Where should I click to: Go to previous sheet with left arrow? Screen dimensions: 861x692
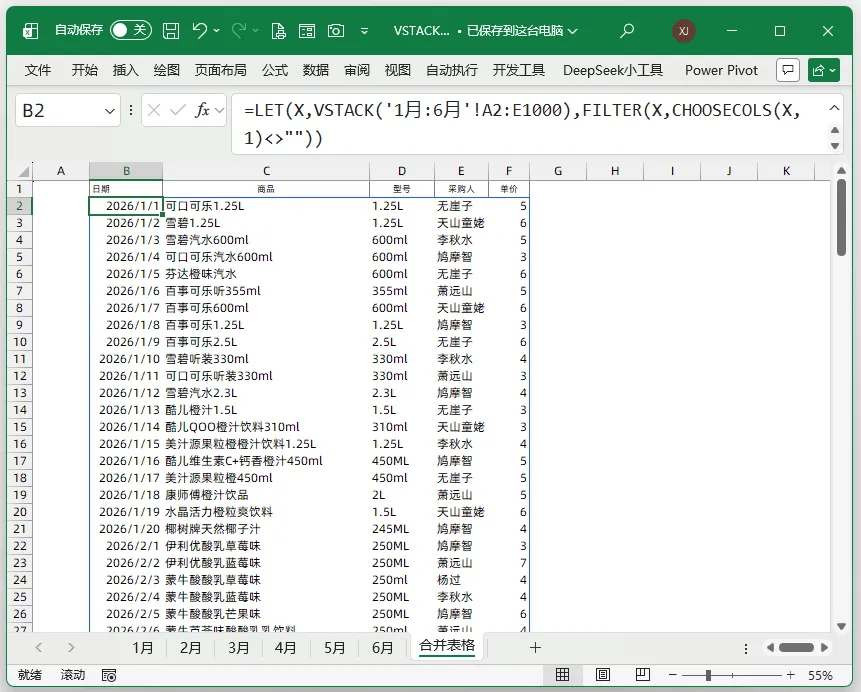pyautogui.click(x=38, y=648)
